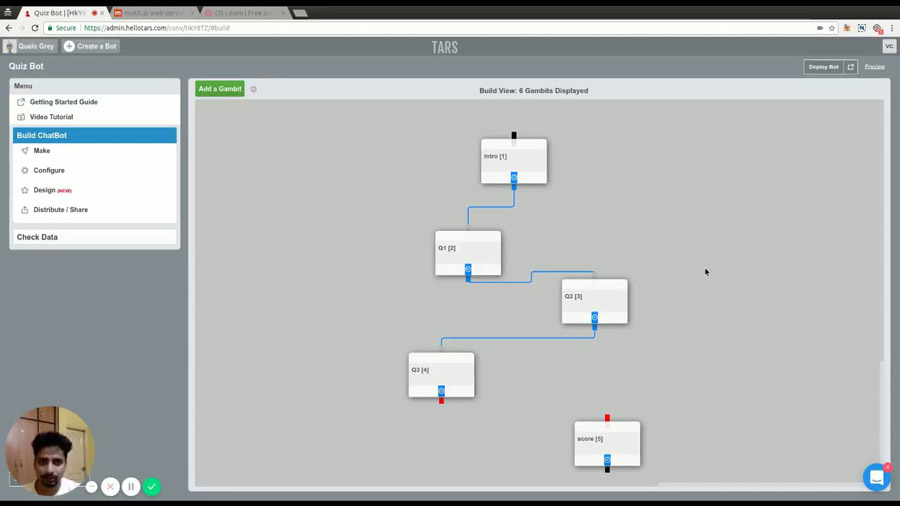Screen dimensions: 900x506
Task: Select Configure in the sidebar menu
Action: pos(49,171)
